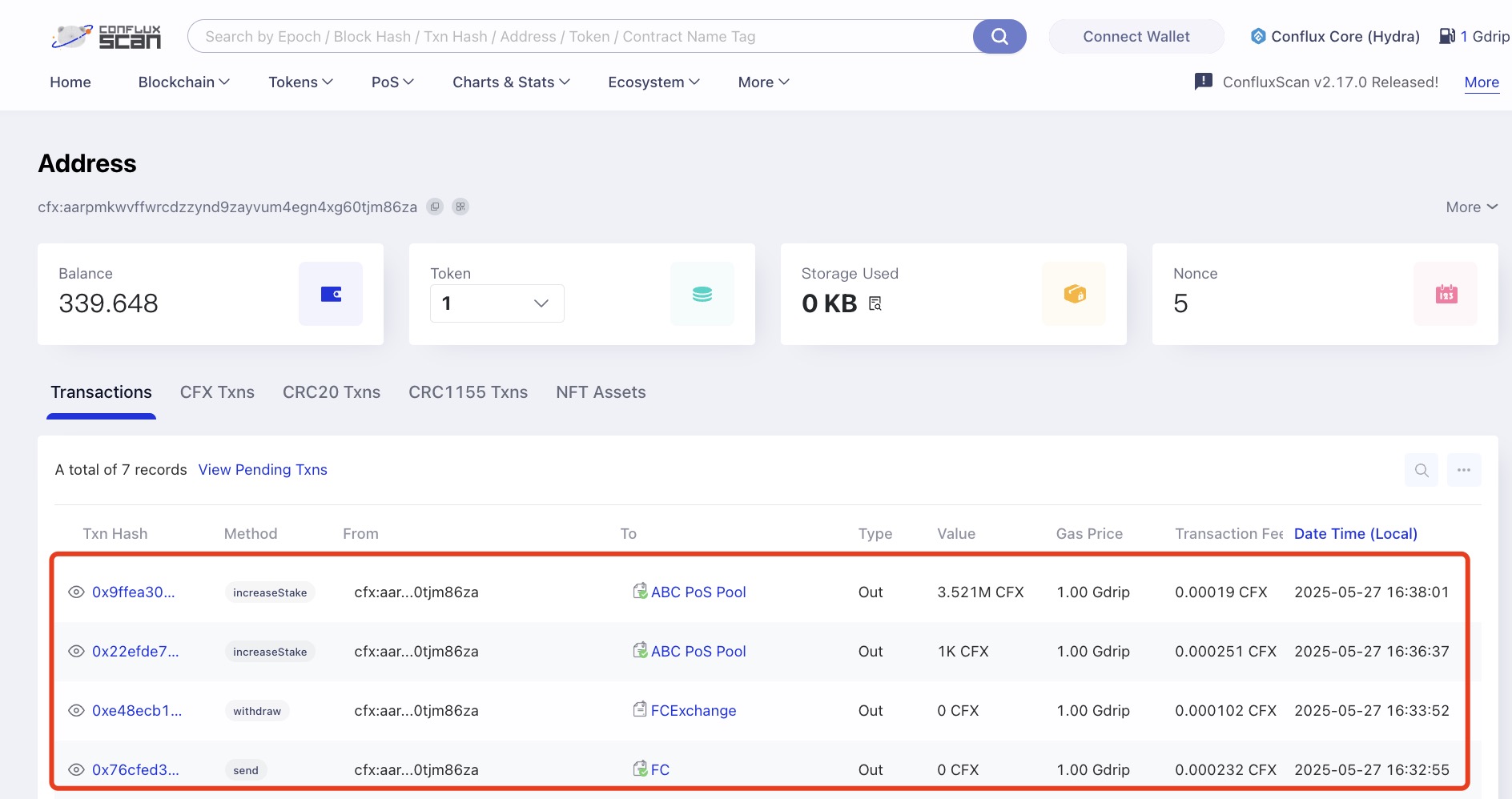Click the blue search magnifier button

[x=999, y=37]
